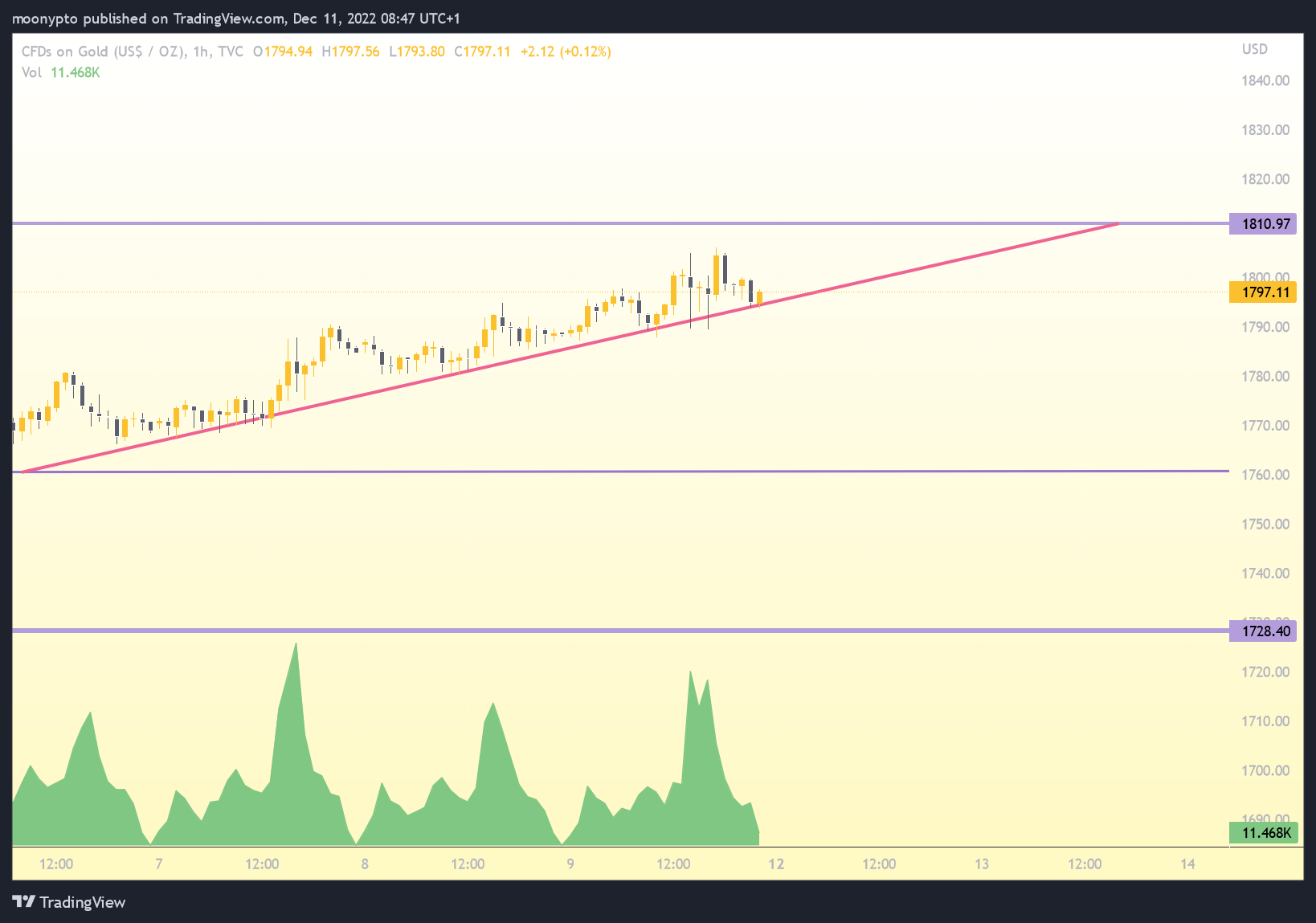Click the open value O1794.94 in header
Screen dimensions: 1316x923
pyautogui.click(x=283, y=51)
